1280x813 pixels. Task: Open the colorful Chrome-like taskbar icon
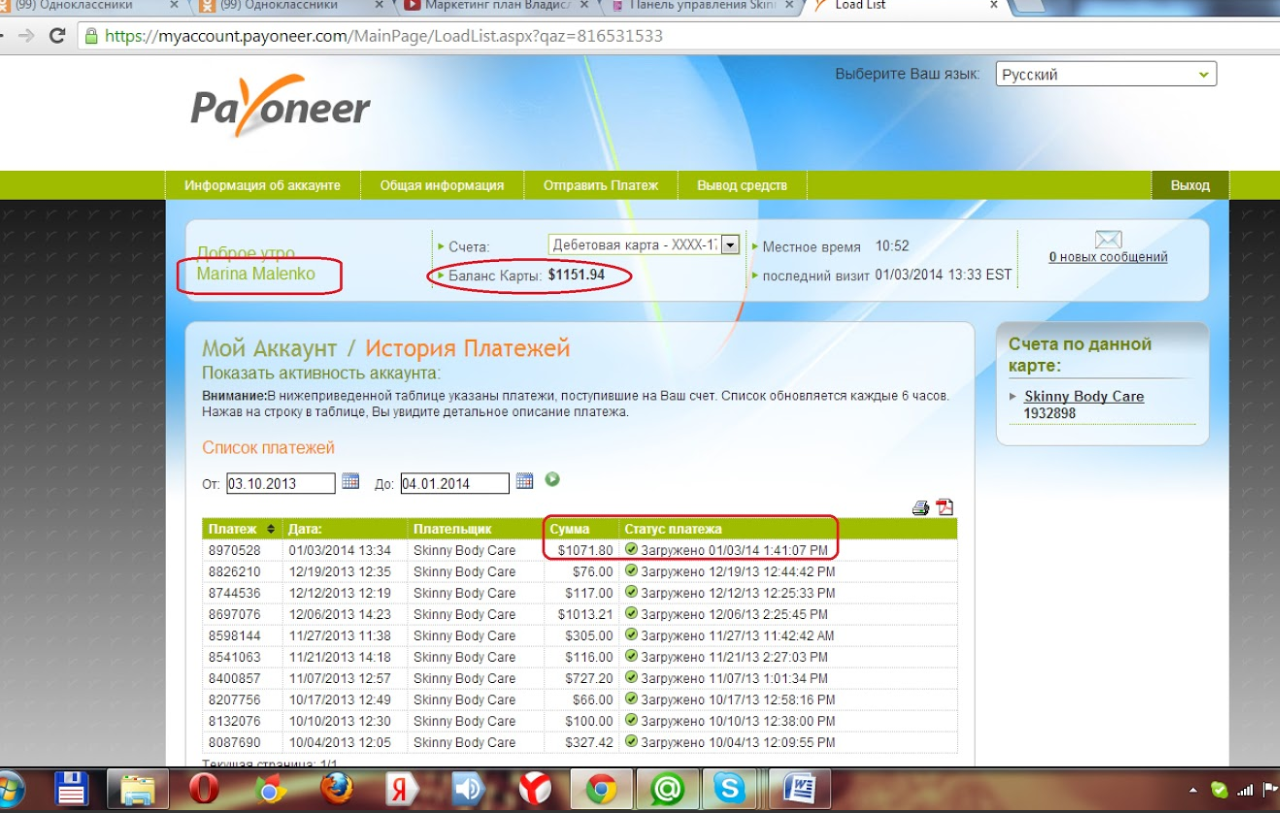pyautogui.click(x=270, y=790)
